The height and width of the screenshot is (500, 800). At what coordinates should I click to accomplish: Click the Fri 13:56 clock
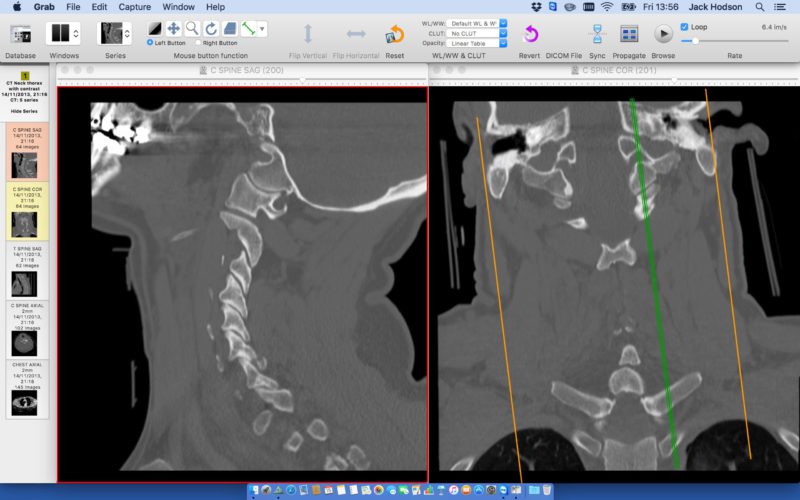(661, 7)
